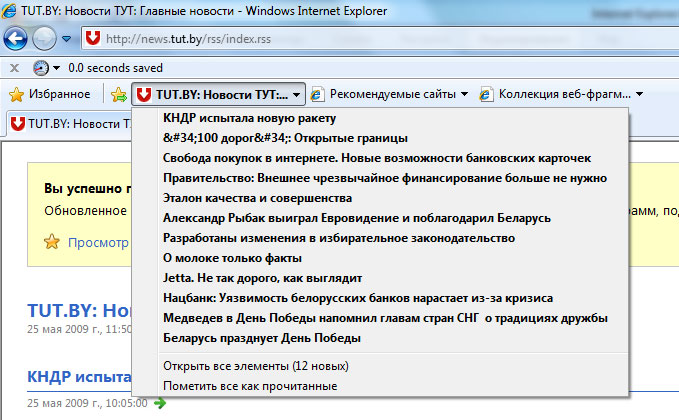Screen dimensions: 679x420
Task: Click the Избранное star icon
Action: (x=16, y=94)
